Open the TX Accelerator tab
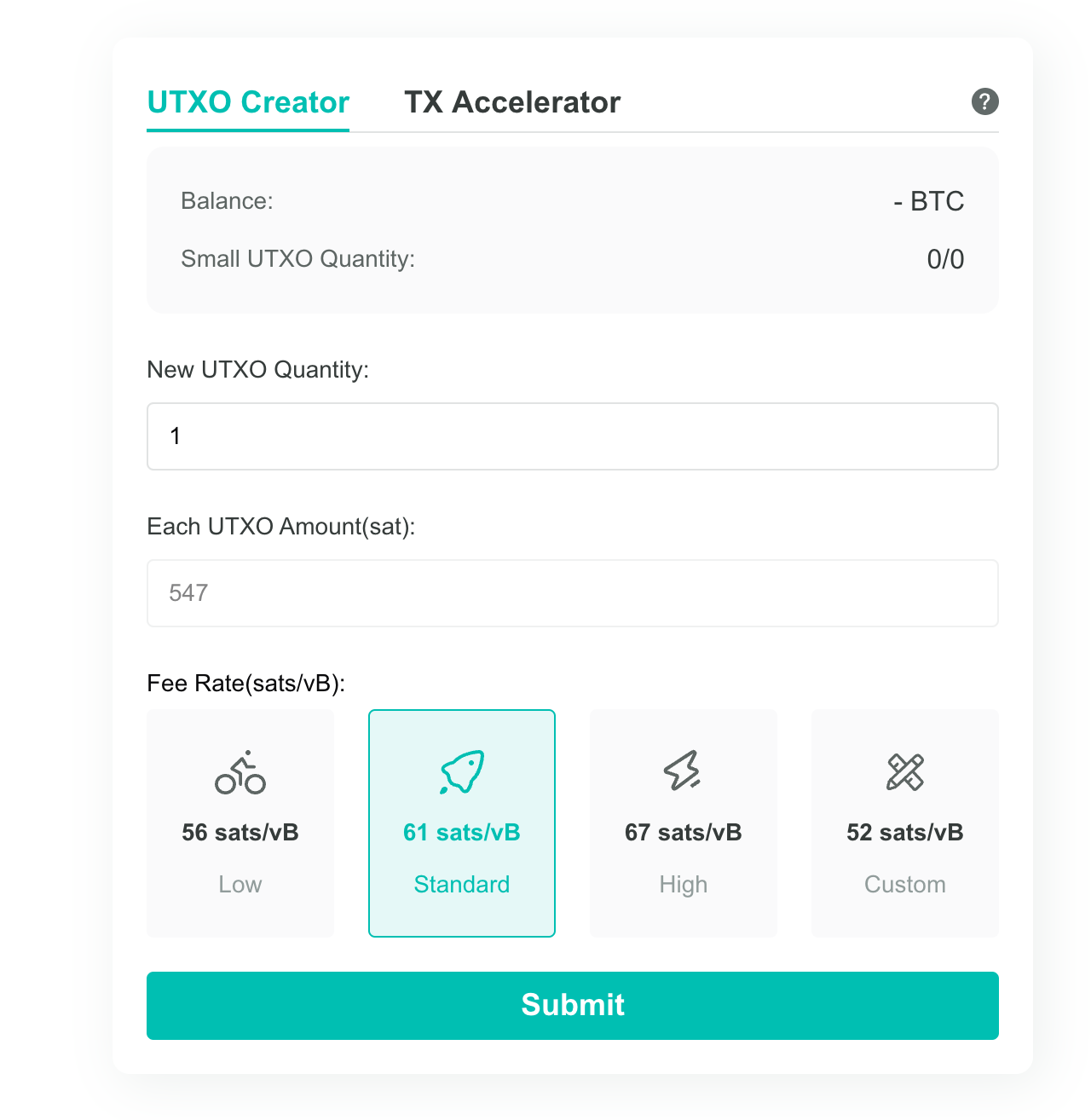This screenshot has height=1120, width=1091. click(x=512, y=102)
